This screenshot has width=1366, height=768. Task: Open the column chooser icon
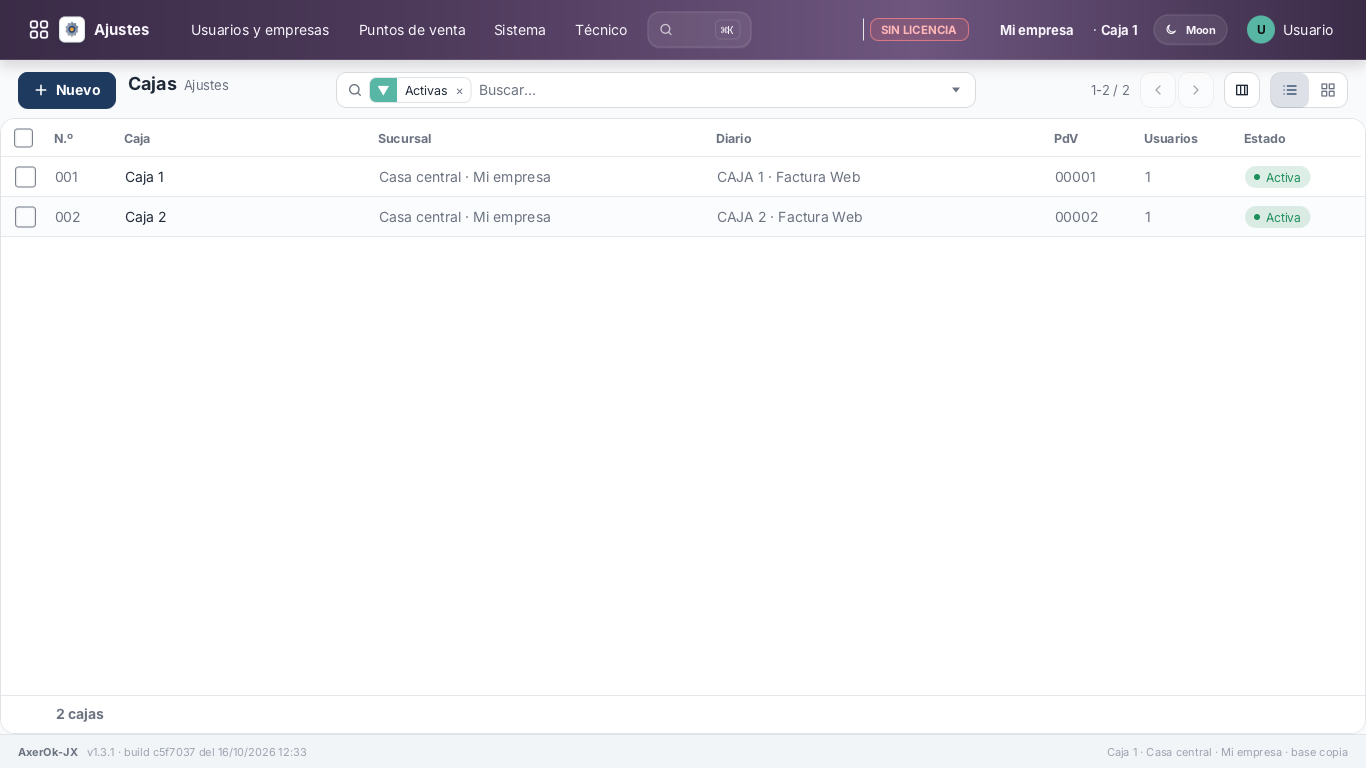[1242, 90]
